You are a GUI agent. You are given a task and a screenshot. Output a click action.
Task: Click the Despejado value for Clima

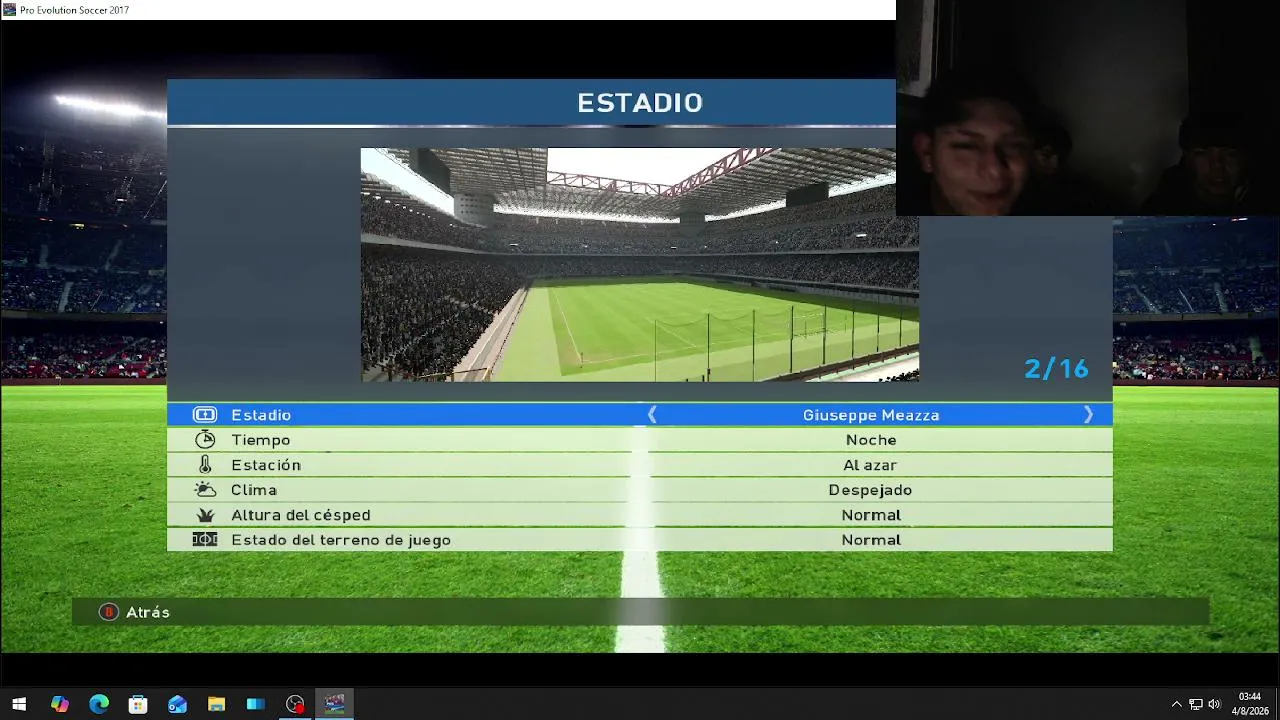(870, 490)
